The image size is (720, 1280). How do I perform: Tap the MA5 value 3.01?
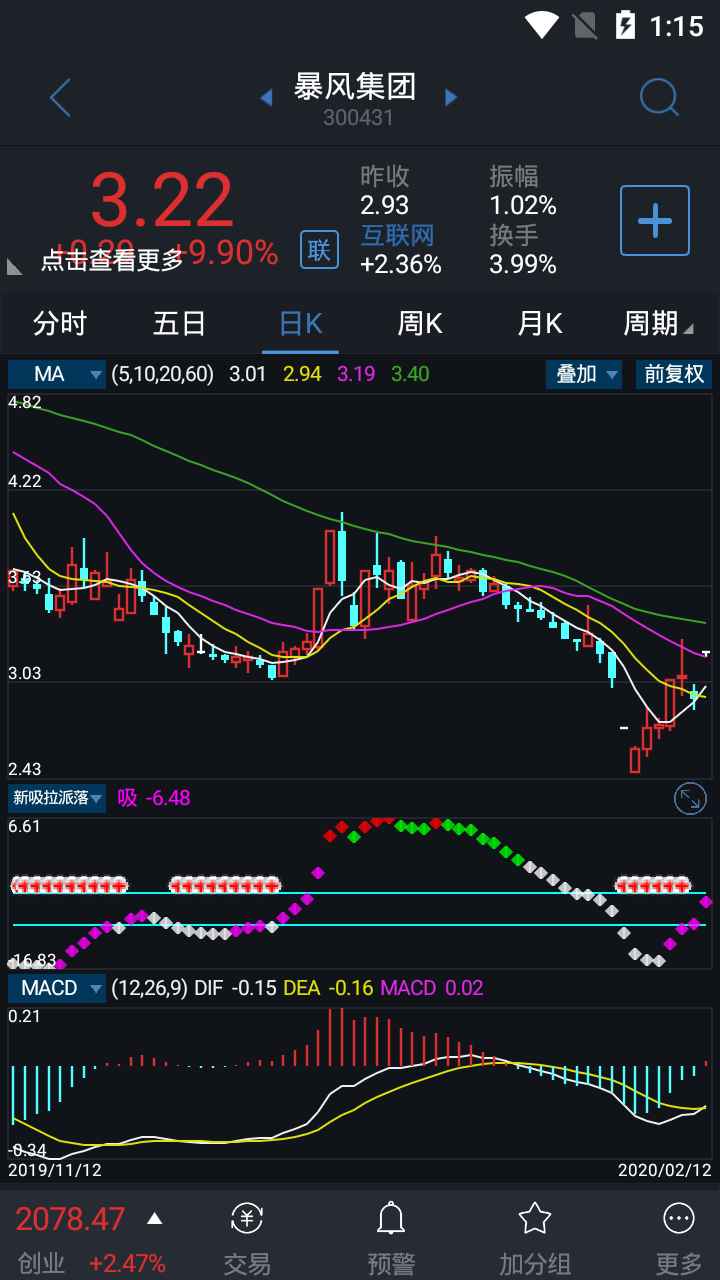coord(248,374)
